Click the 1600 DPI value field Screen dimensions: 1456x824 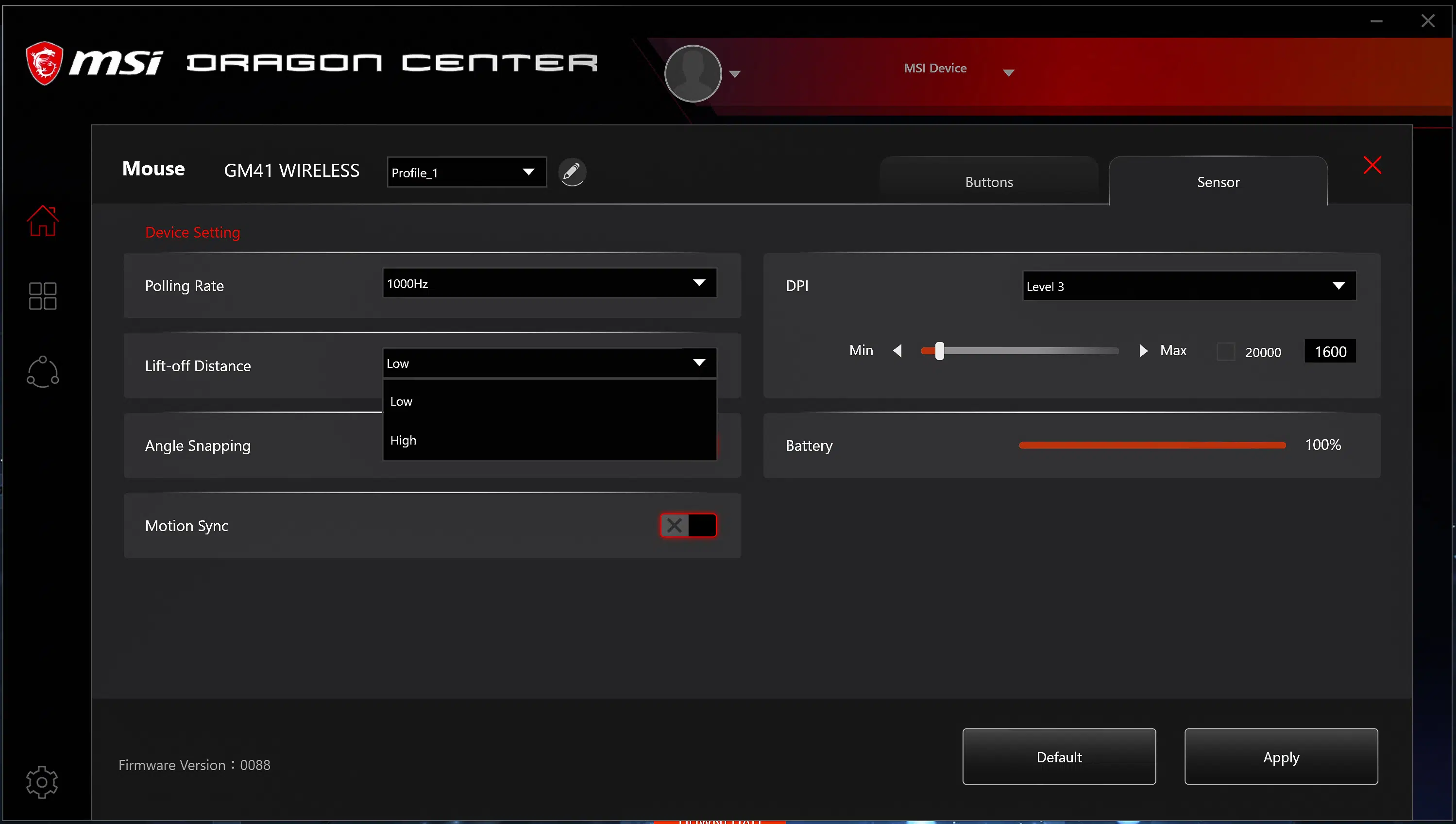click(1330, 351)
